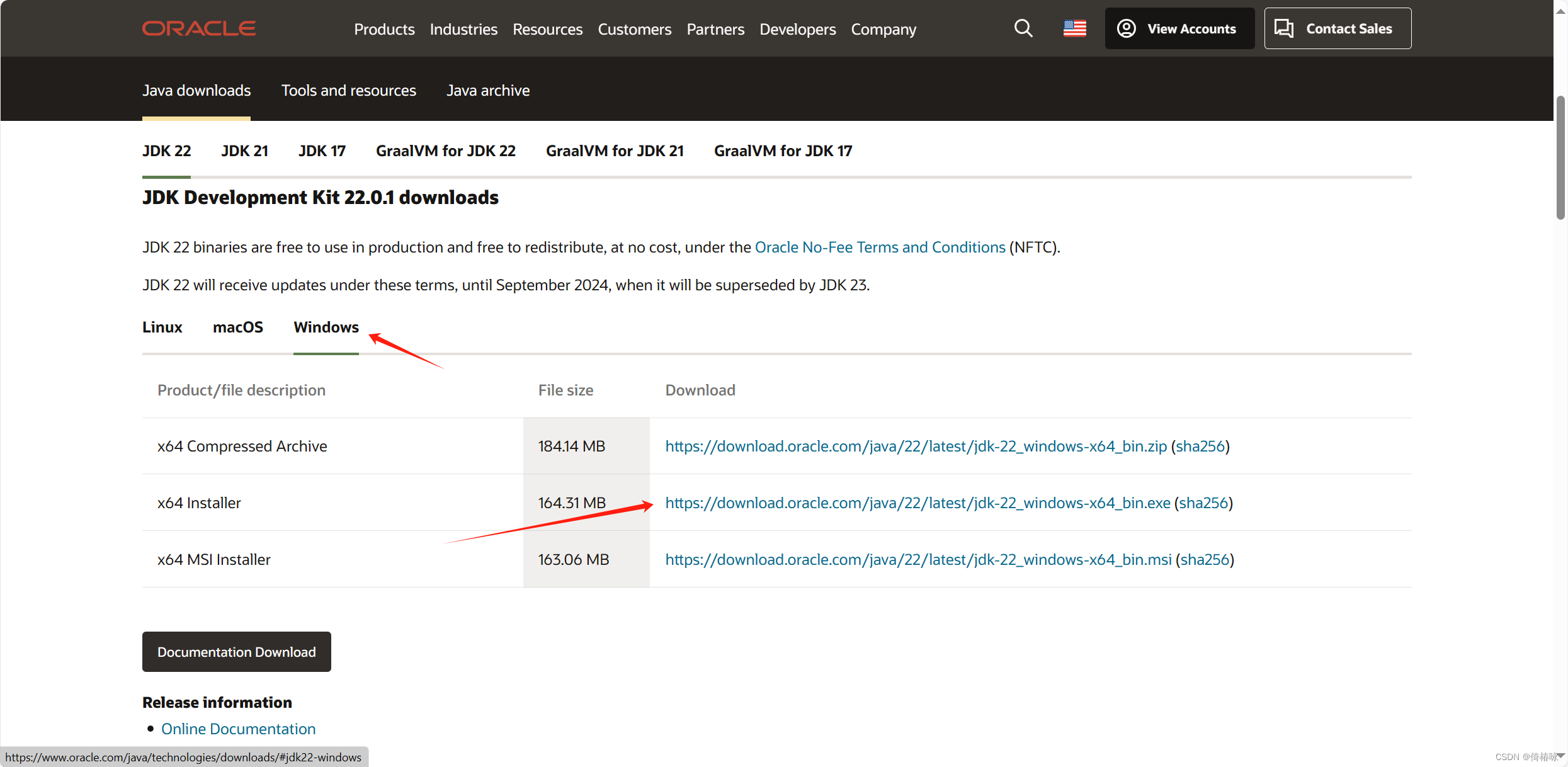Open the Partners menu

click(715, 29)
